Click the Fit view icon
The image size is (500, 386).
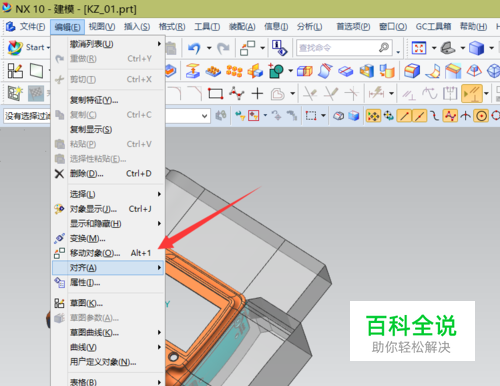point(419,48)
